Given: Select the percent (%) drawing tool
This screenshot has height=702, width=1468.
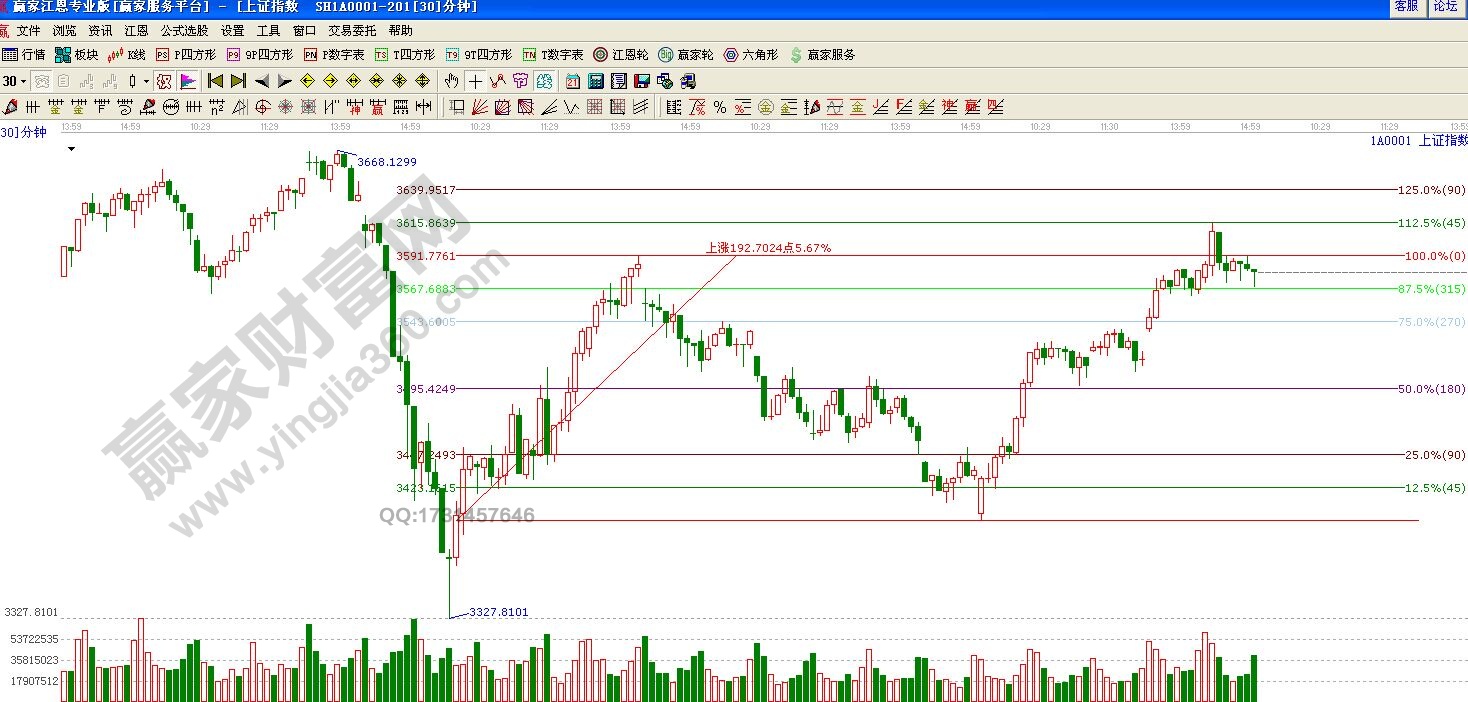Looking at the screenshot, I should click(x=719, y=107).
